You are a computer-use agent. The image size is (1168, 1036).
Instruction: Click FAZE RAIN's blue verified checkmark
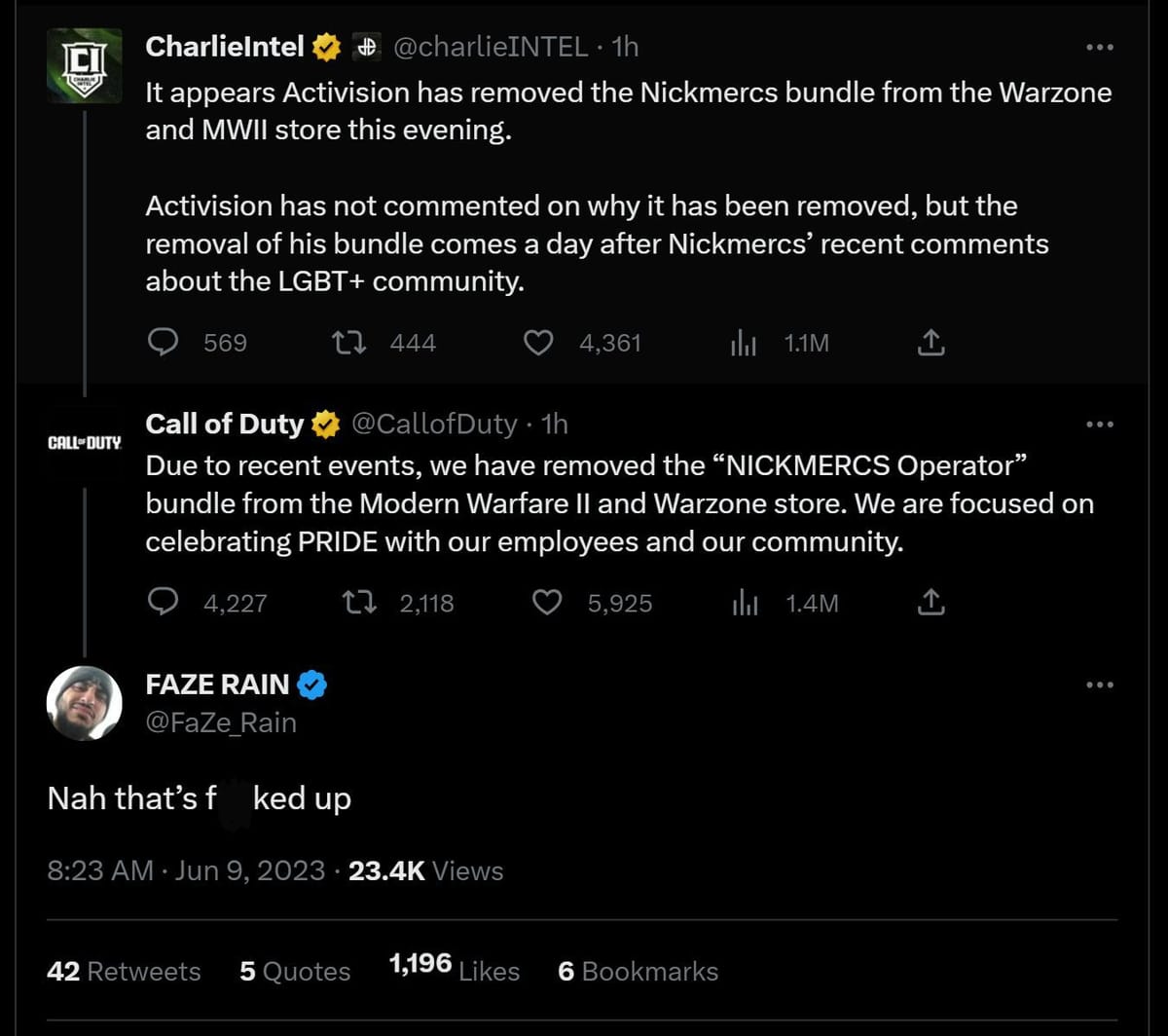point(311,684)
